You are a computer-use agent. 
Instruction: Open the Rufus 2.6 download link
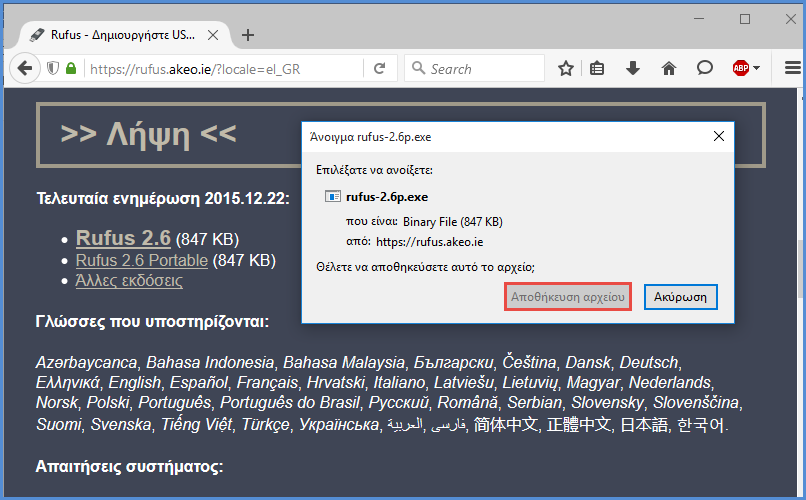click(123, 238)
